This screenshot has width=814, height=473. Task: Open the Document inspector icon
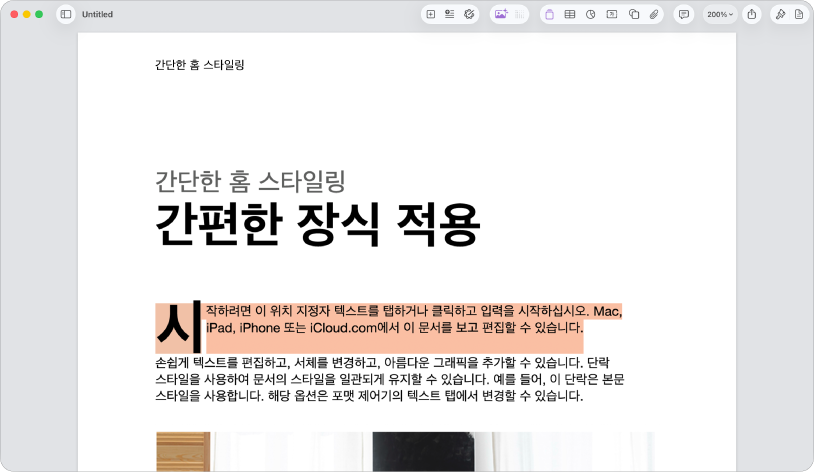click(799, 15)
